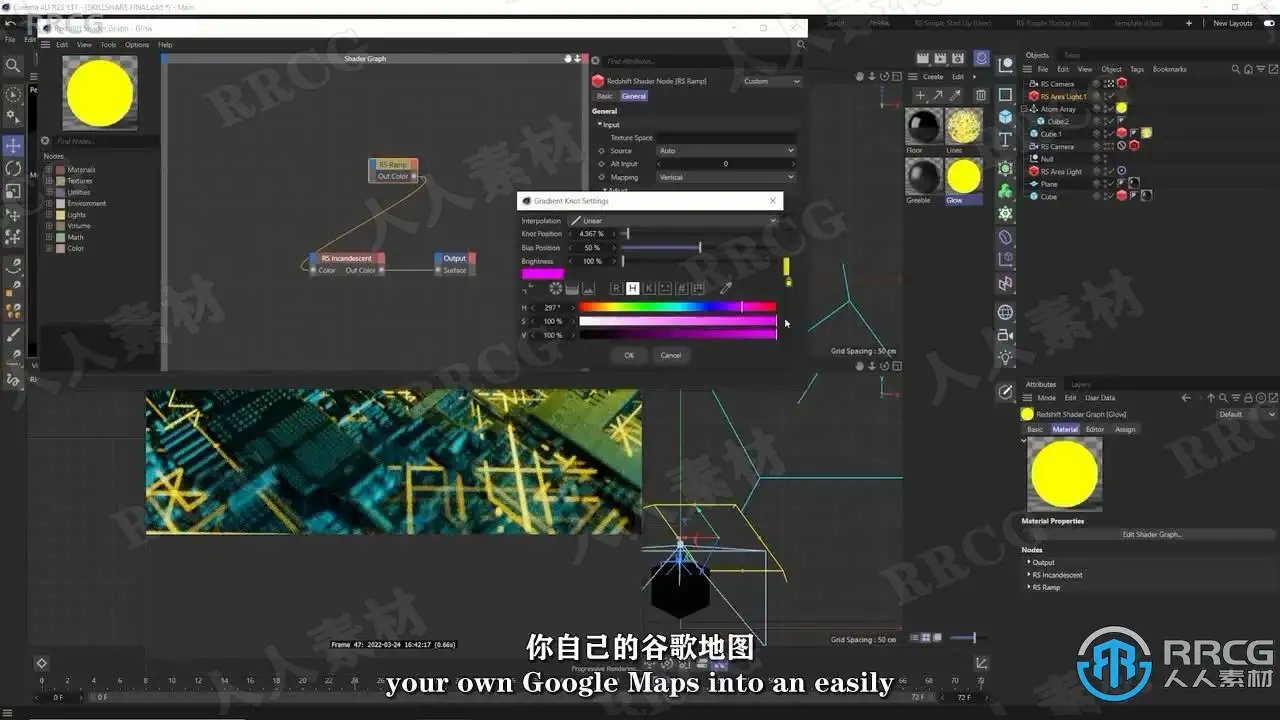Click the home icon in Object Manager
This screenshot has width=1280, height=720.
point(1247,69)
